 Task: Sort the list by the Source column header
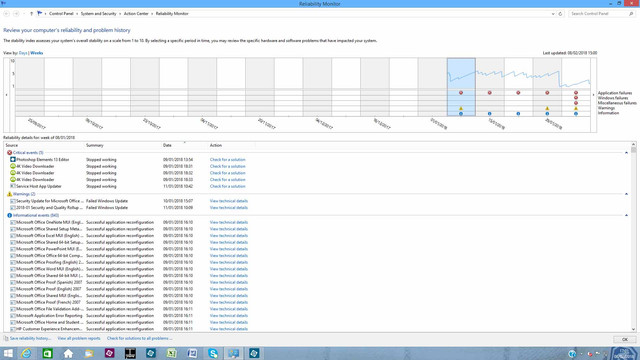11,145
